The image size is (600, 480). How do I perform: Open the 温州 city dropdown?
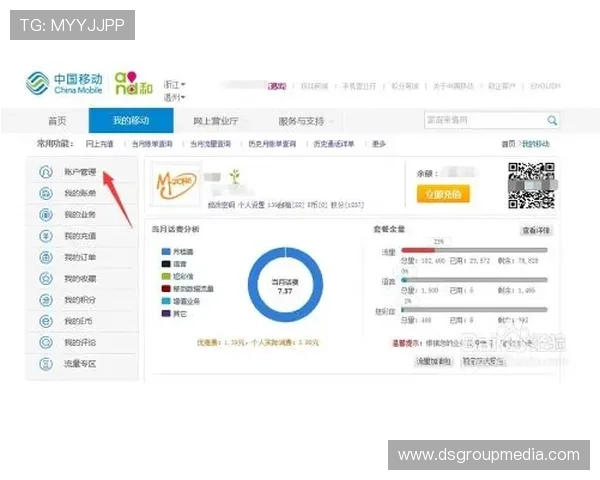pyautogui.click(x=174, y=98)
